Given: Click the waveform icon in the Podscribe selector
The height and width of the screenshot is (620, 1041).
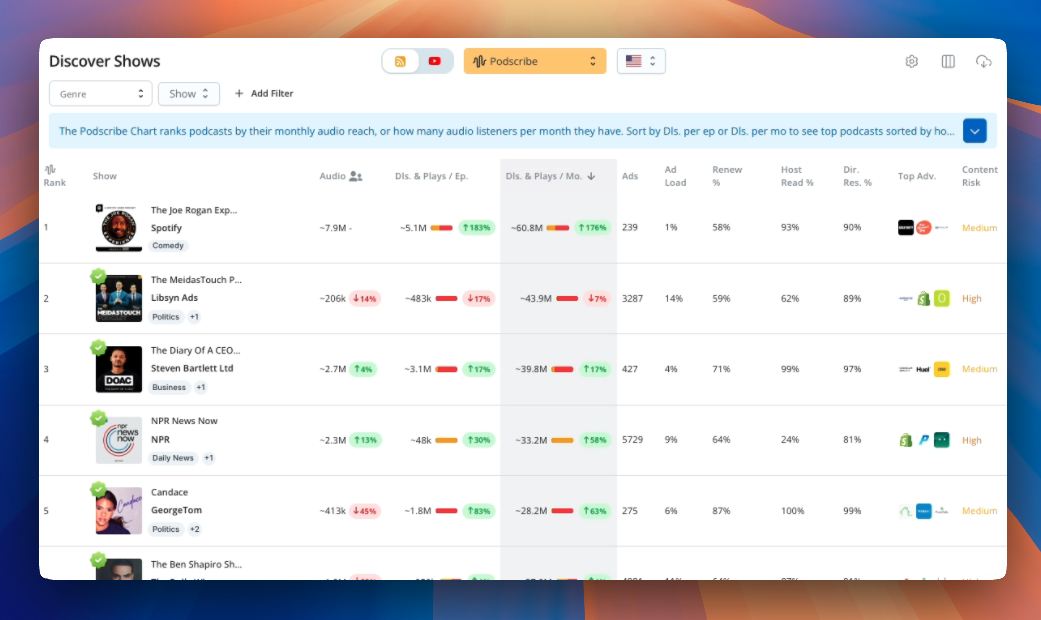Looking at the screenshot, I should click(481, 61).
